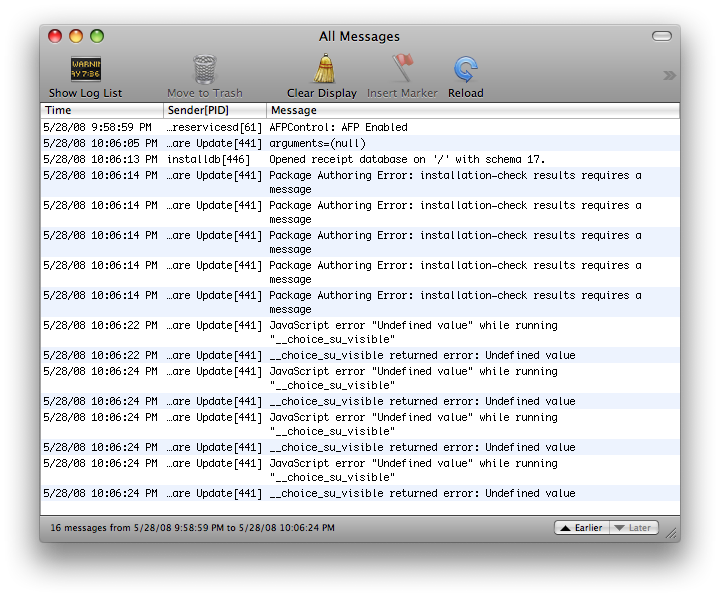
Task: Click the installdb[446] sender cell
Action: [x=208, y=159]
